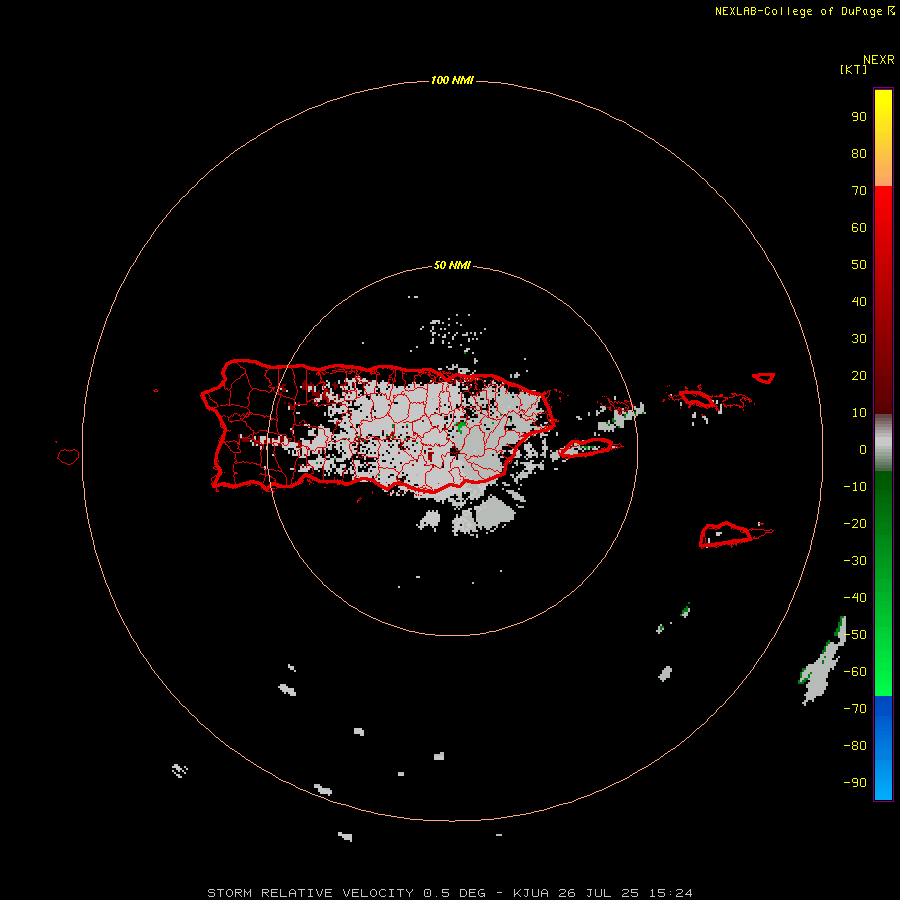Select the 50 value on velocity scale
900x900 pixels.
tap(859, 265)
